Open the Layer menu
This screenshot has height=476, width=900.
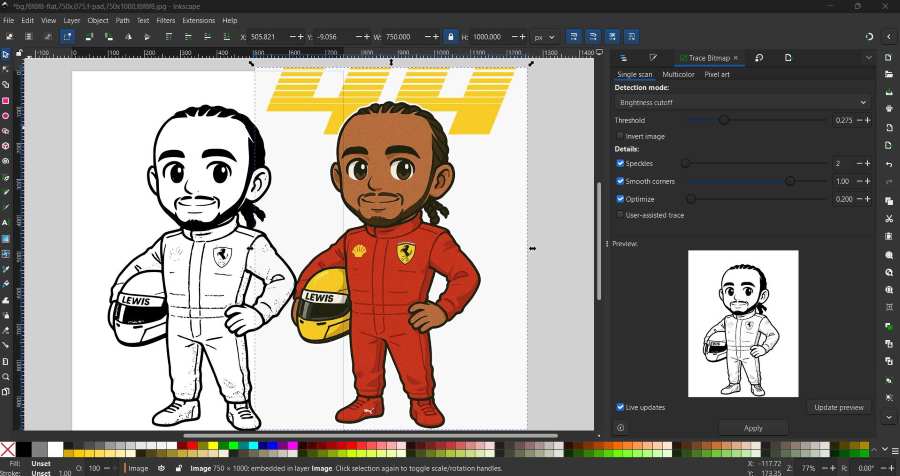pyautogui.click(x=72, y=20)
